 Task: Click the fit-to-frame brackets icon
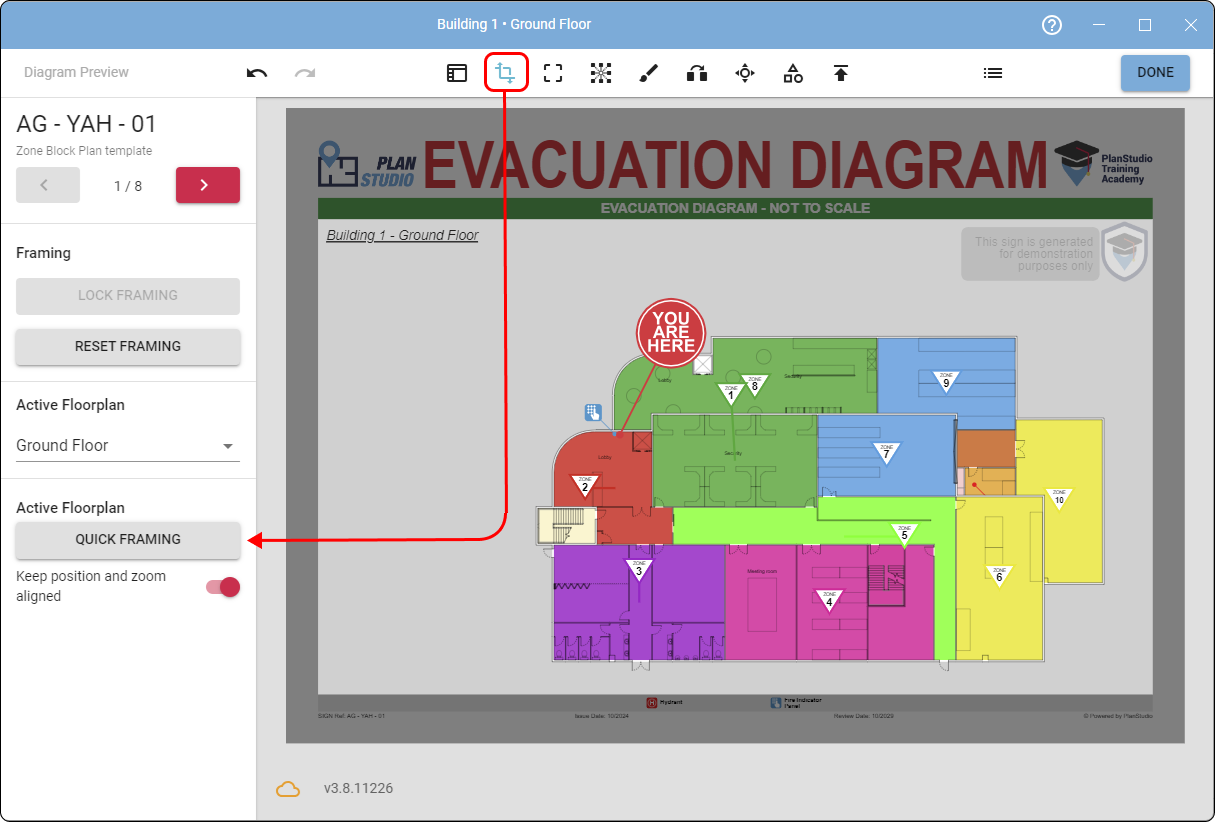click(x=553, y=73)
